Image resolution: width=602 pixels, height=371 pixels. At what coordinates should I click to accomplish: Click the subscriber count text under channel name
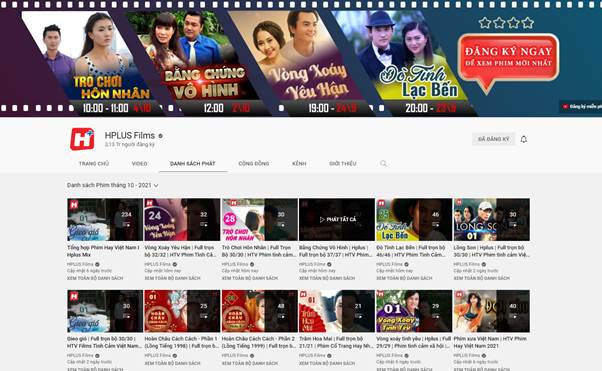click(130, 145)
